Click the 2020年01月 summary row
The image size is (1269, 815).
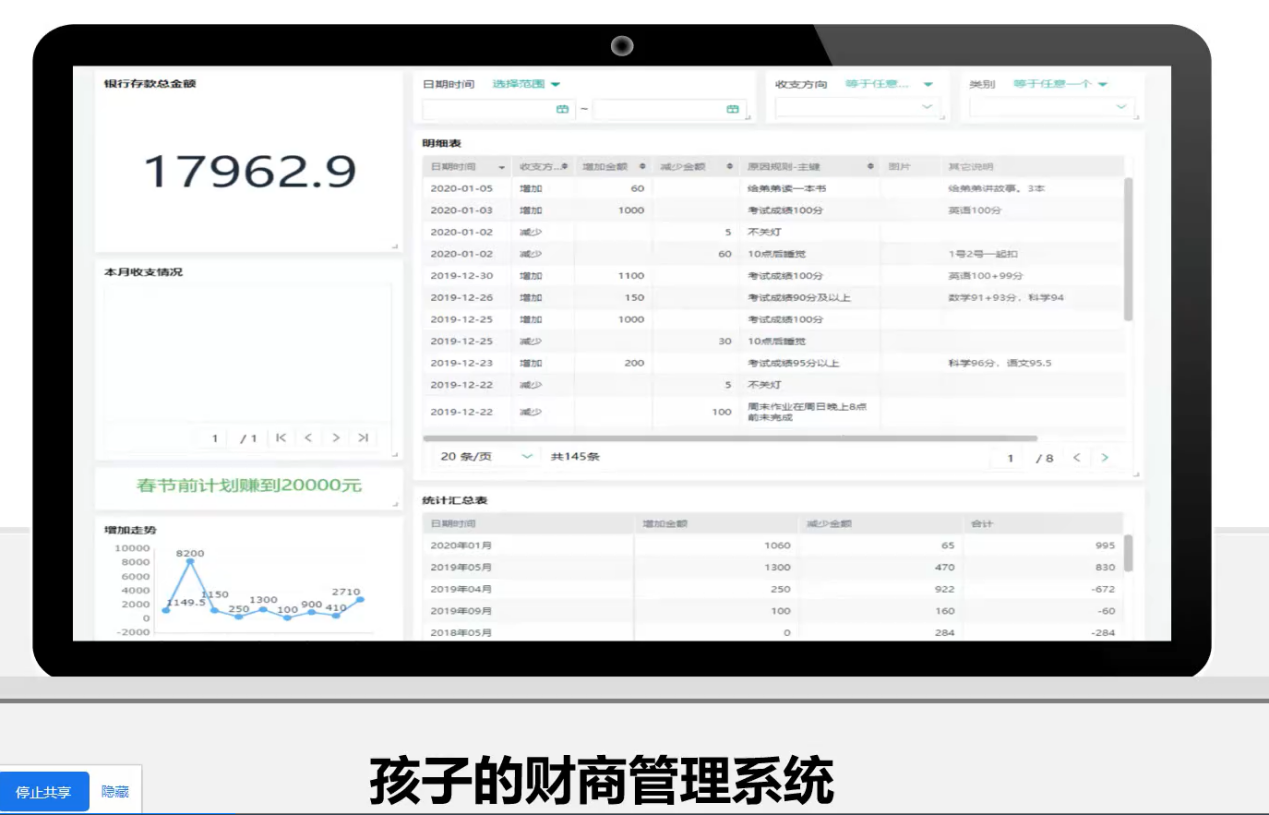[772, 546]
